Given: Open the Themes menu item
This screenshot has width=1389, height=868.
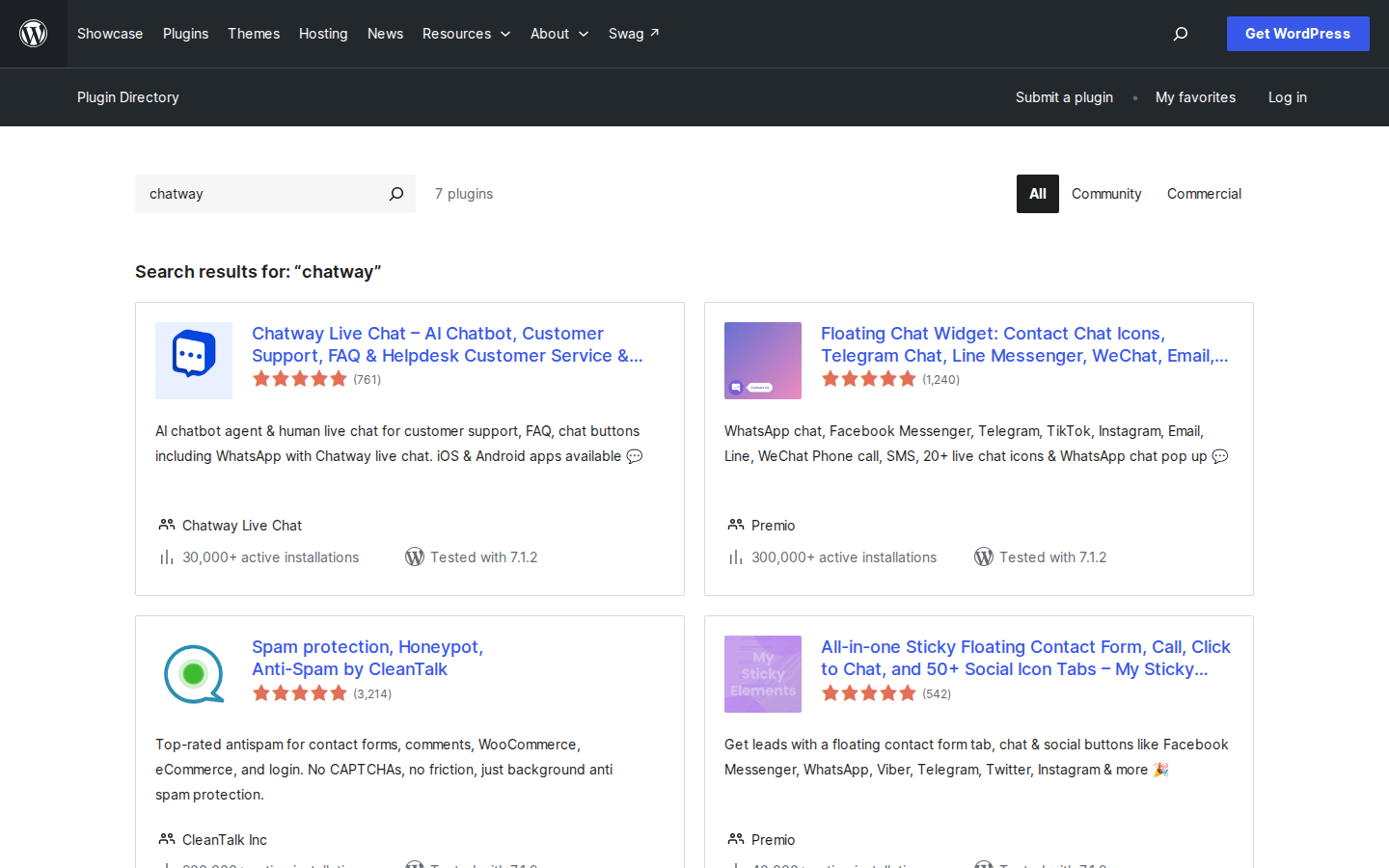Looking at the screenshot, I should pos(254,34).
